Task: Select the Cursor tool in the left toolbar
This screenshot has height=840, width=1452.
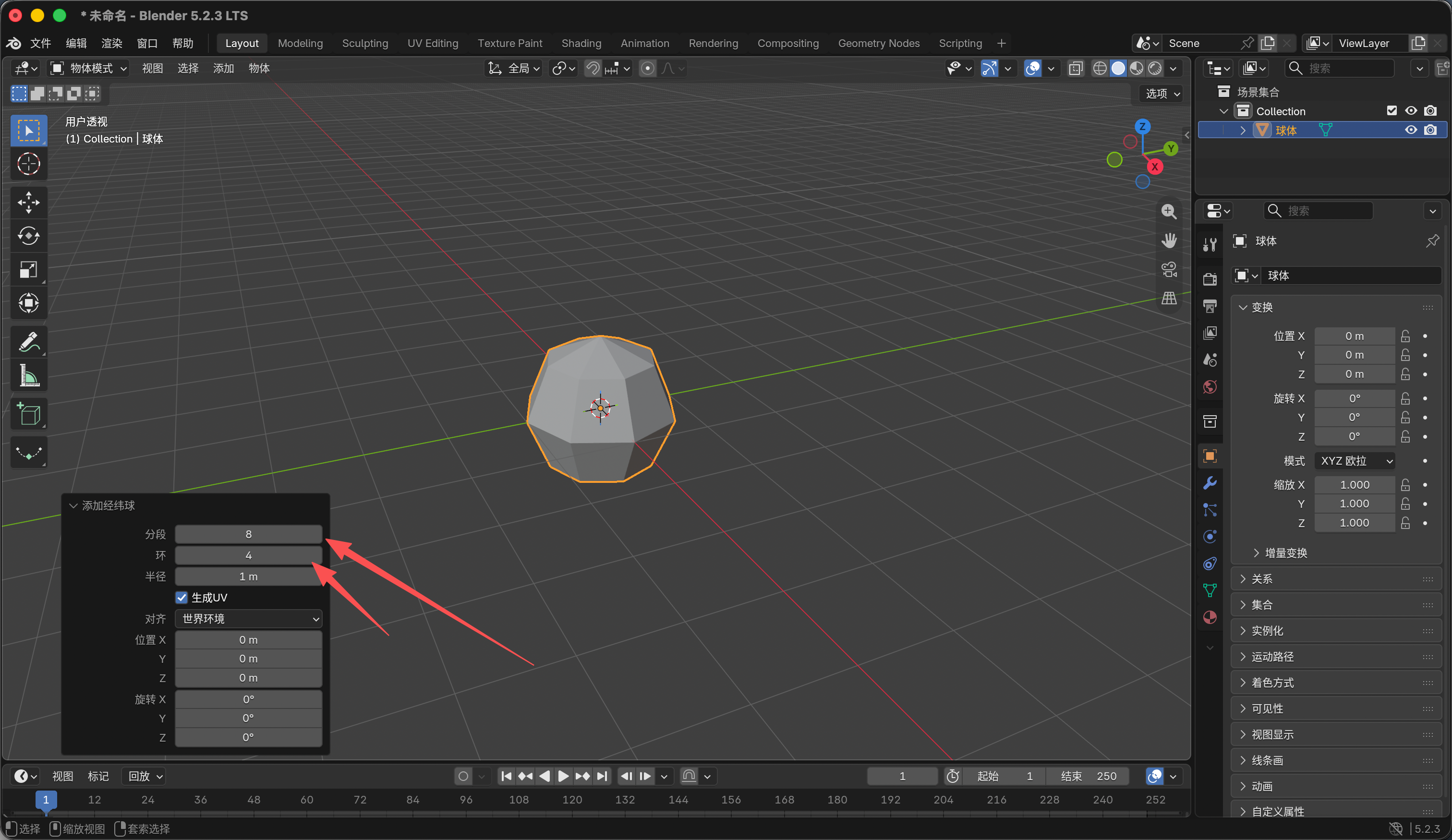Action: pos(28,164)
